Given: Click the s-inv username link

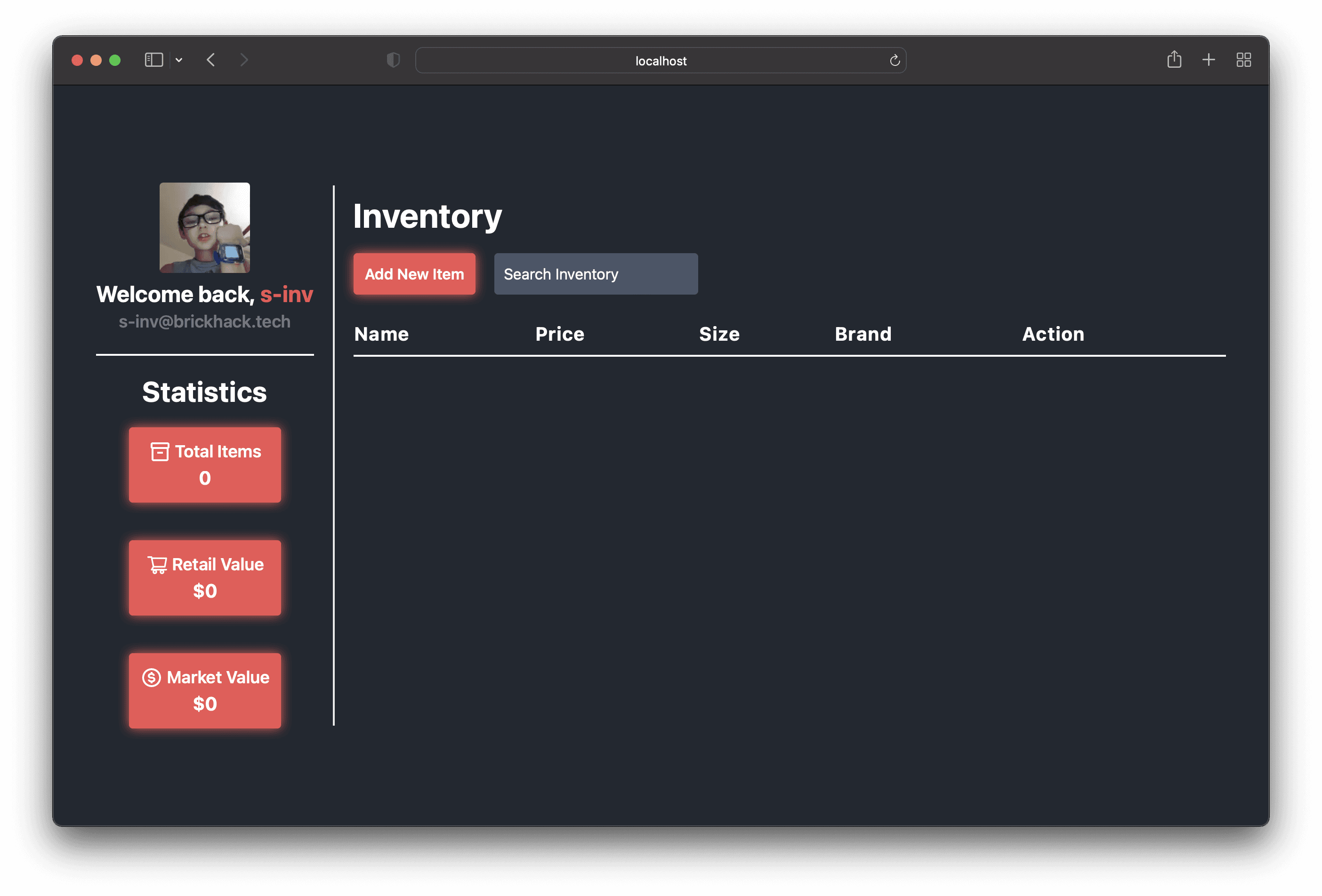Looking at the screenshot, I should point(287,295).
